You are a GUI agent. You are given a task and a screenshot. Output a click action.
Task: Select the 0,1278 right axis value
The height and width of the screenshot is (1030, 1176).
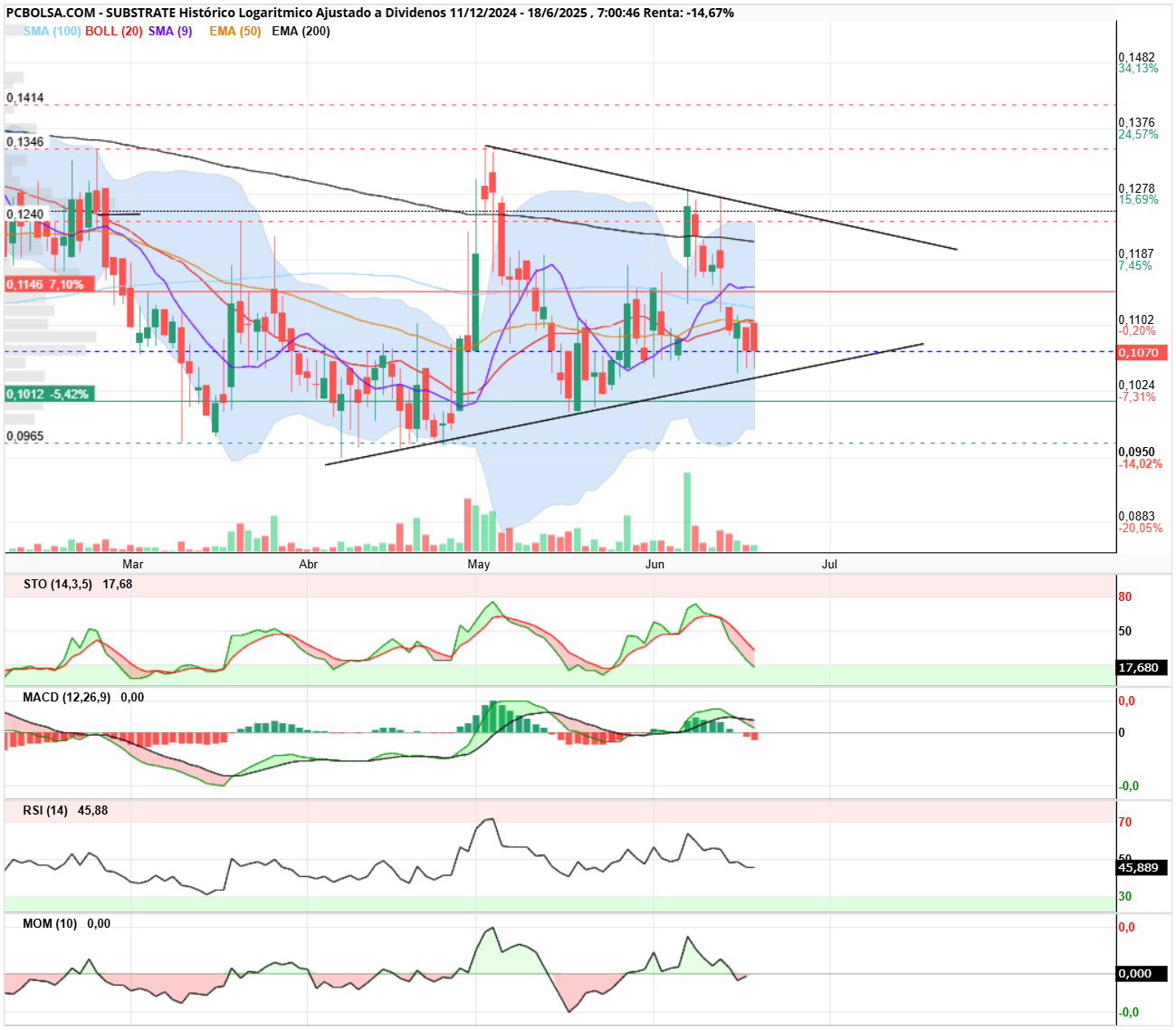1137,189
